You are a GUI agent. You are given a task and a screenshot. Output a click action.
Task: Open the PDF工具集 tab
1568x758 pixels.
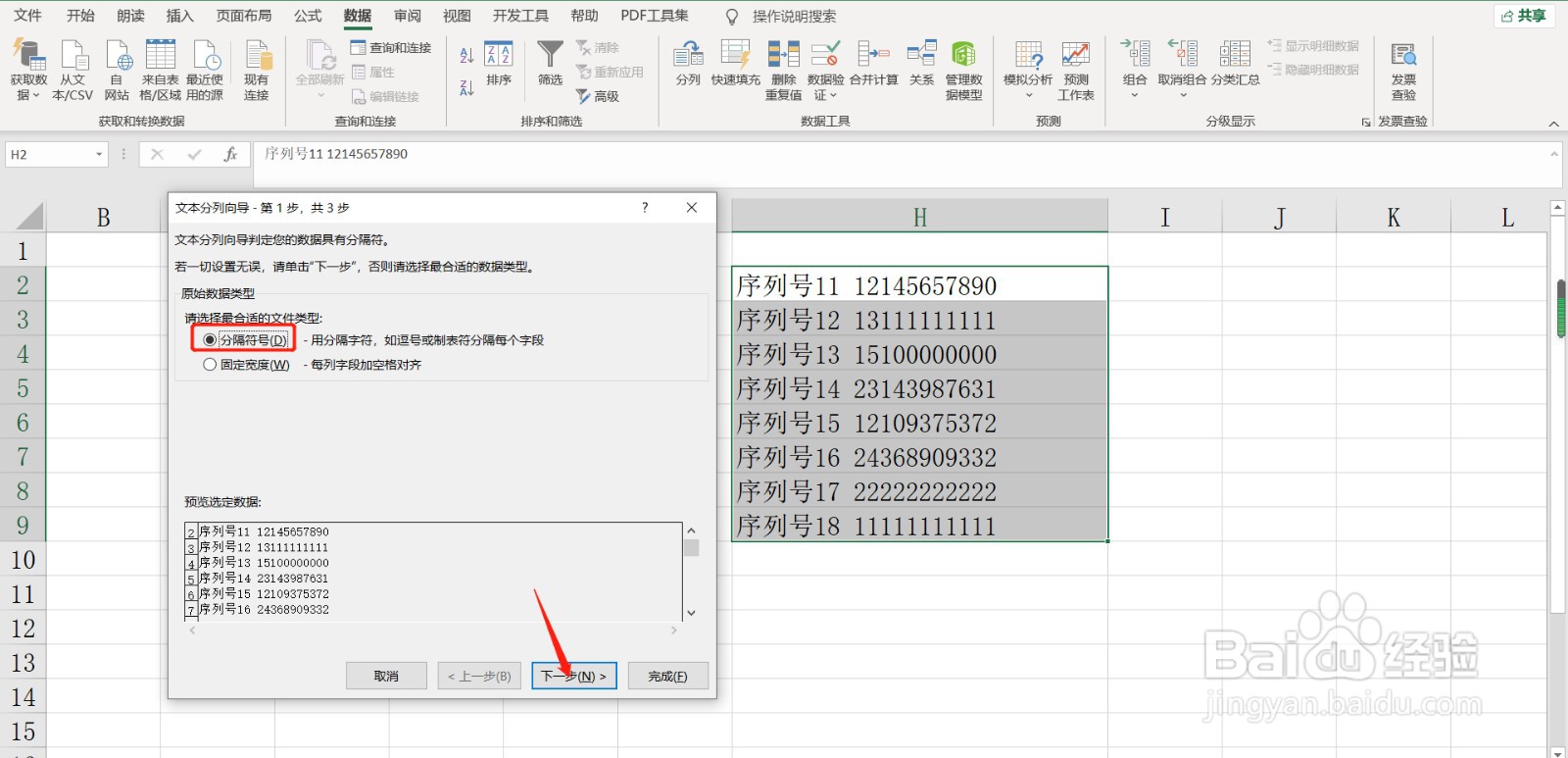(655, 16)
